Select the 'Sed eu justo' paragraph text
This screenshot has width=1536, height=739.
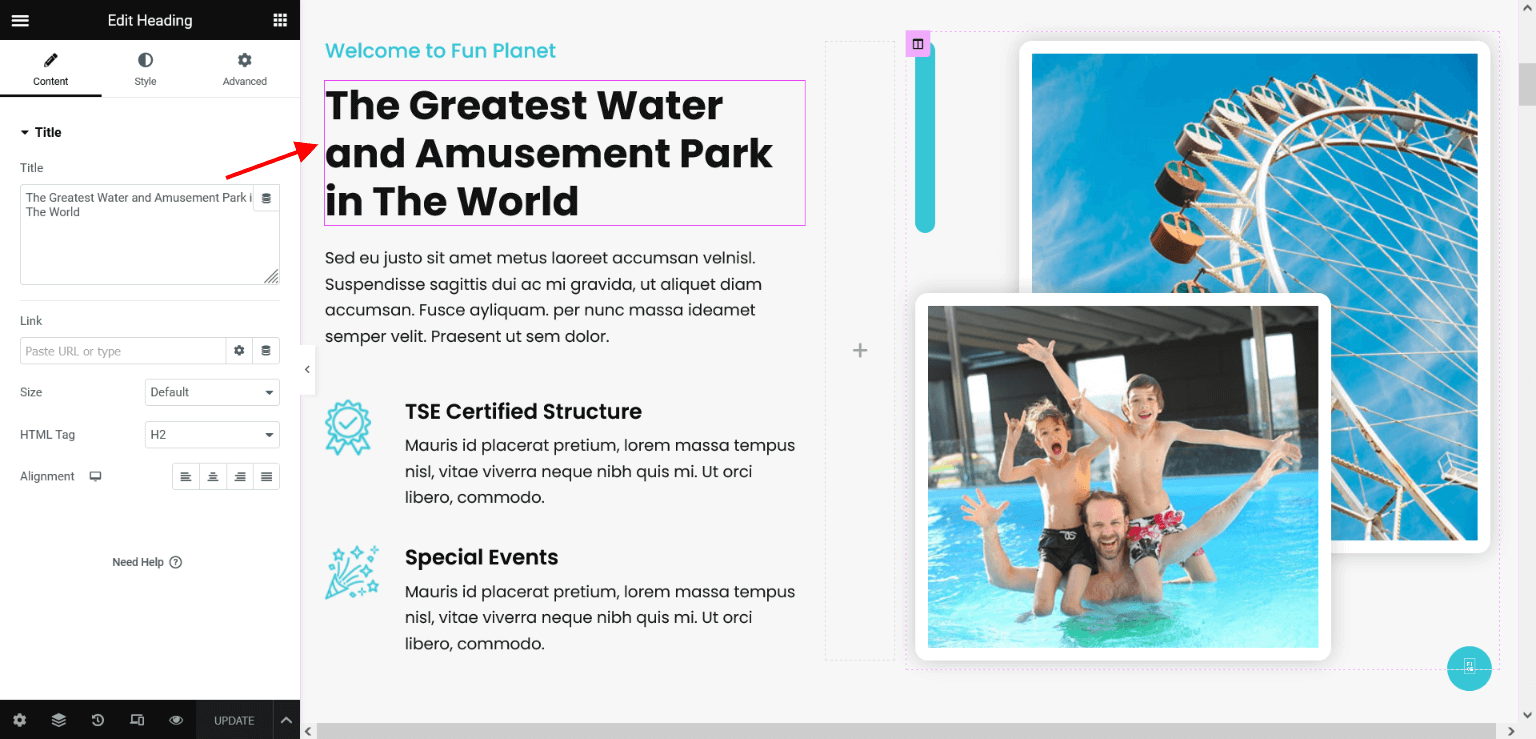point(545,297)
